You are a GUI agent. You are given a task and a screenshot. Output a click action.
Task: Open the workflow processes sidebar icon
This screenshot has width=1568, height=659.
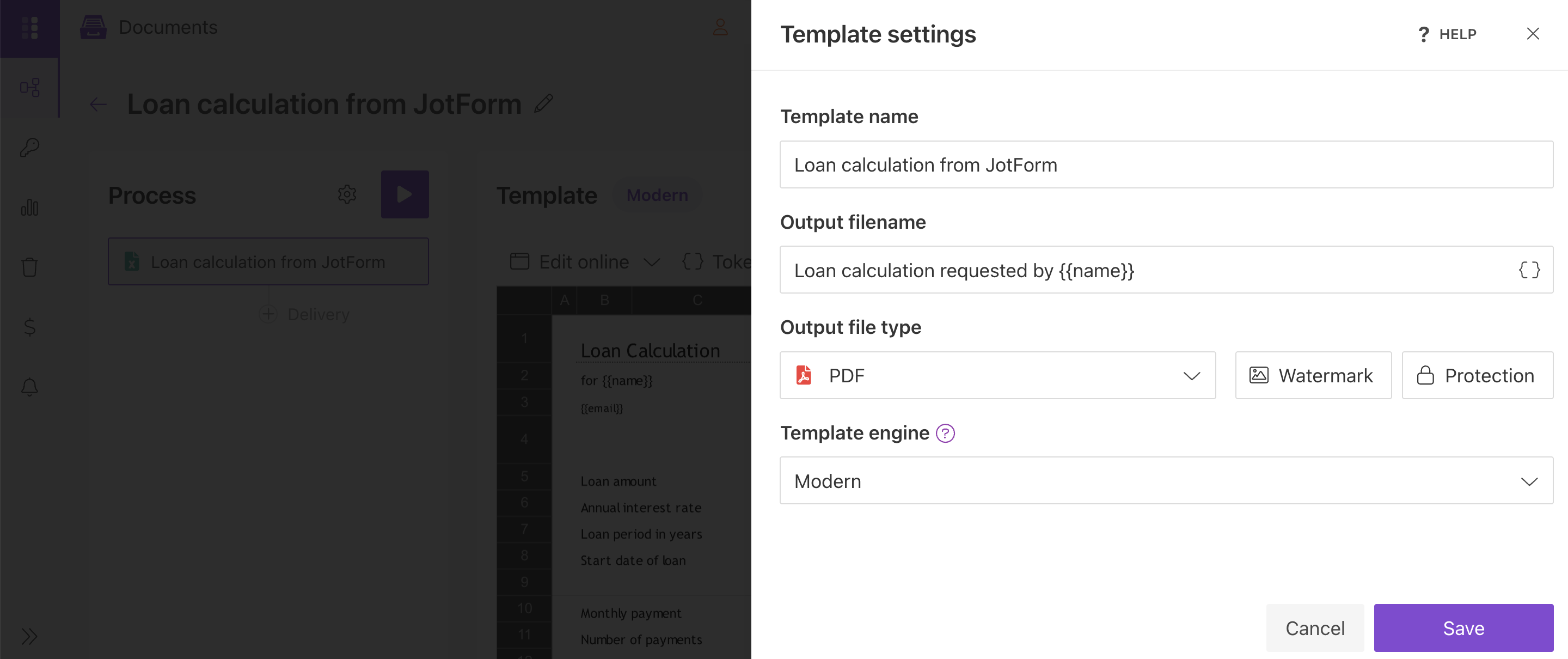(x=30, y=88)
